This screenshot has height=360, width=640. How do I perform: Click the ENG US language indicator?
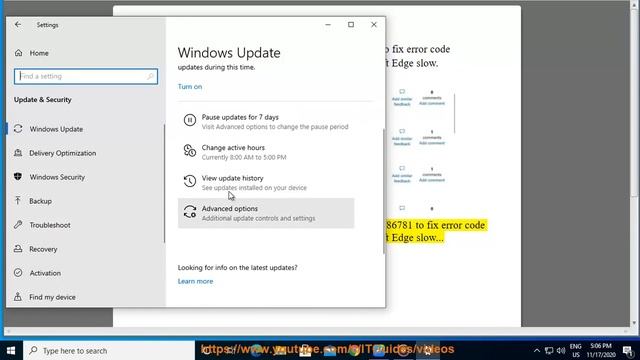[576, 351]
